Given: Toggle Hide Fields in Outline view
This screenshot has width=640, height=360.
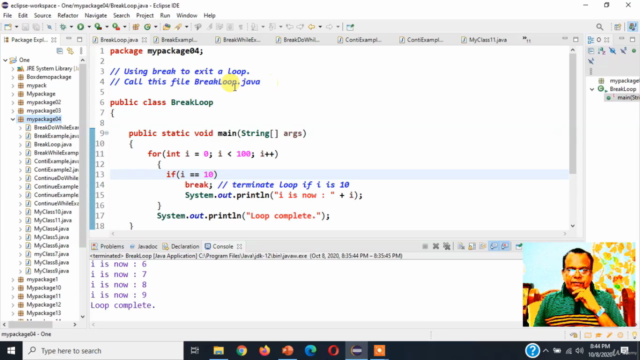Looking at the screenshot, I should pyautogui.click(x=612, y=51).
